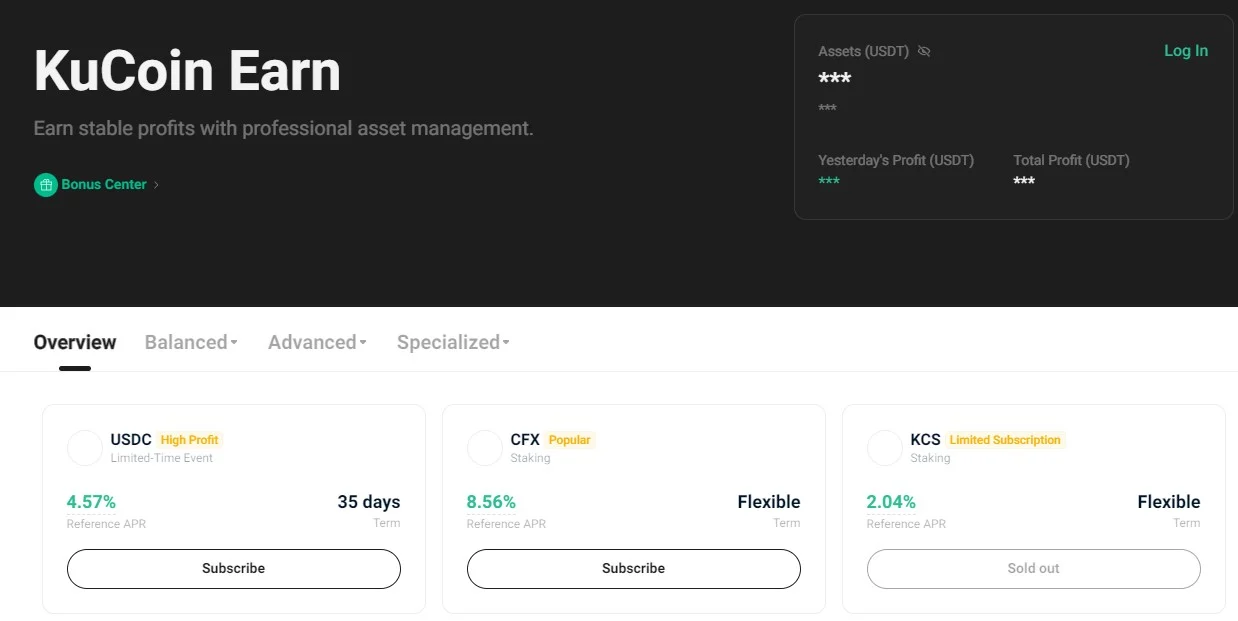
Task: Click the USDC coin icon
Action: [85, 448]
